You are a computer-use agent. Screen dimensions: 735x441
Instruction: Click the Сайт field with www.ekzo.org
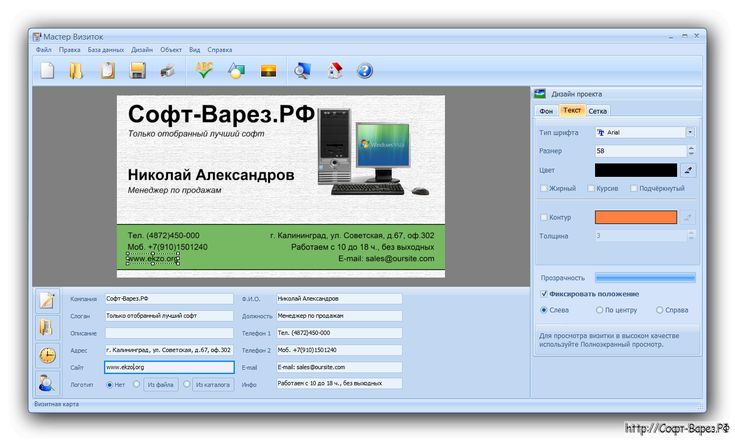[x=169, y=367]
